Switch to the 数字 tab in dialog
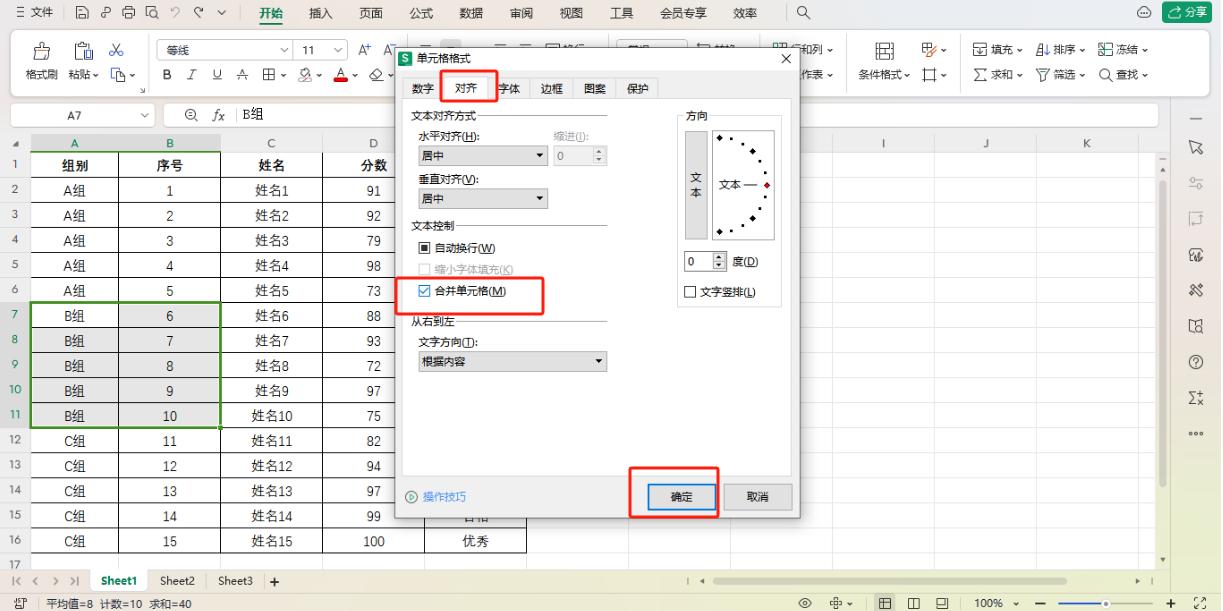The image size is (1223, 611). click(x=423, y=89)
